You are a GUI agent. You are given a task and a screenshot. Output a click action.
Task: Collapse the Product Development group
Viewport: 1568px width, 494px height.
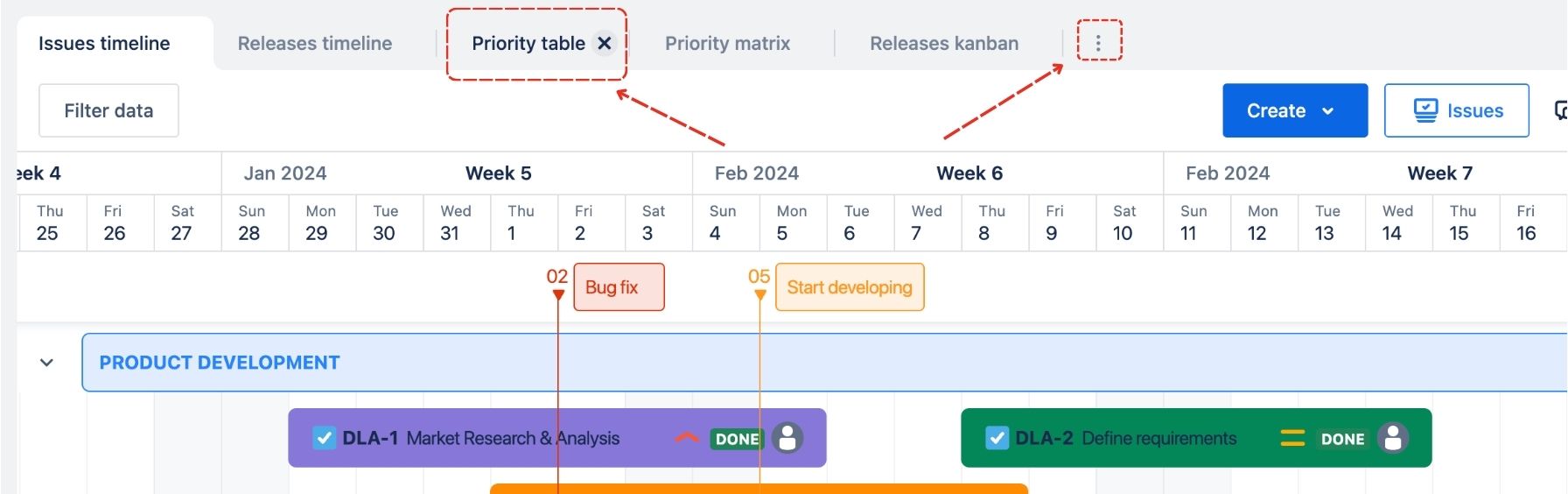[x=47, y=363]
